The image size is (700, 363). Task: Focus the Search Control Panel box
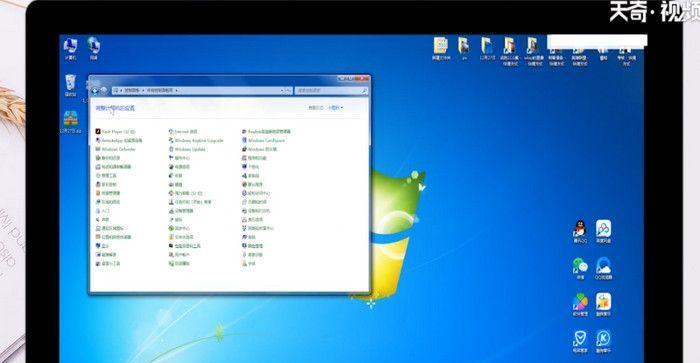pos(331,91)
